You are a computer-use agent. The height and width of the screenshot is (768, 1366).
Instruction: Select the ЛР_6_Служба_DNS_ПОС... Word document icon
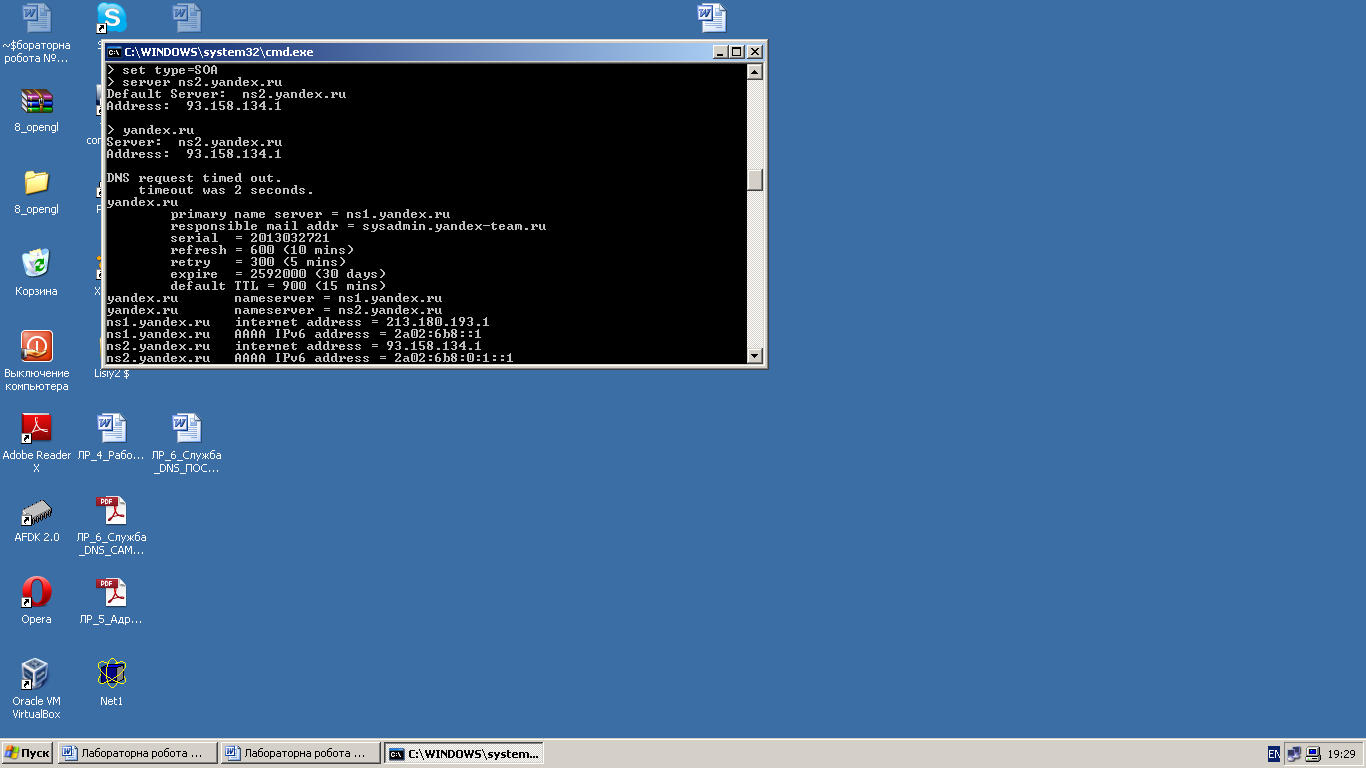pyautogui.click(x=186, y=428)
